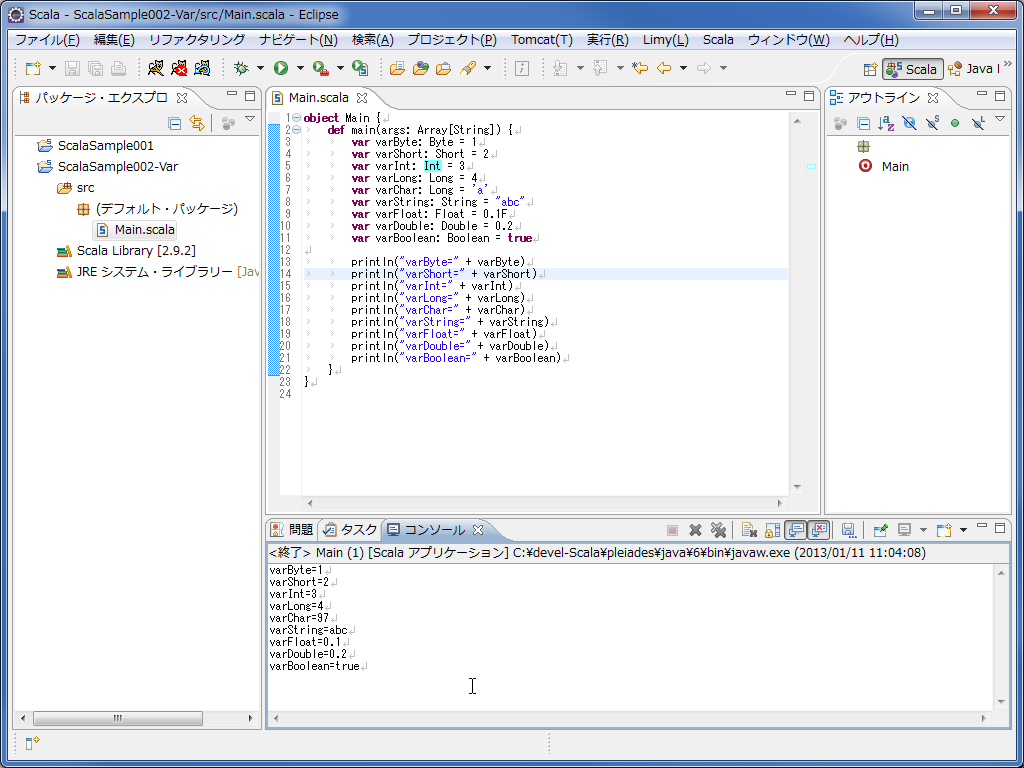Click console horizontal scrollbar right arrow
Viewport: 1024px width, 768px height.
(984, 718)
